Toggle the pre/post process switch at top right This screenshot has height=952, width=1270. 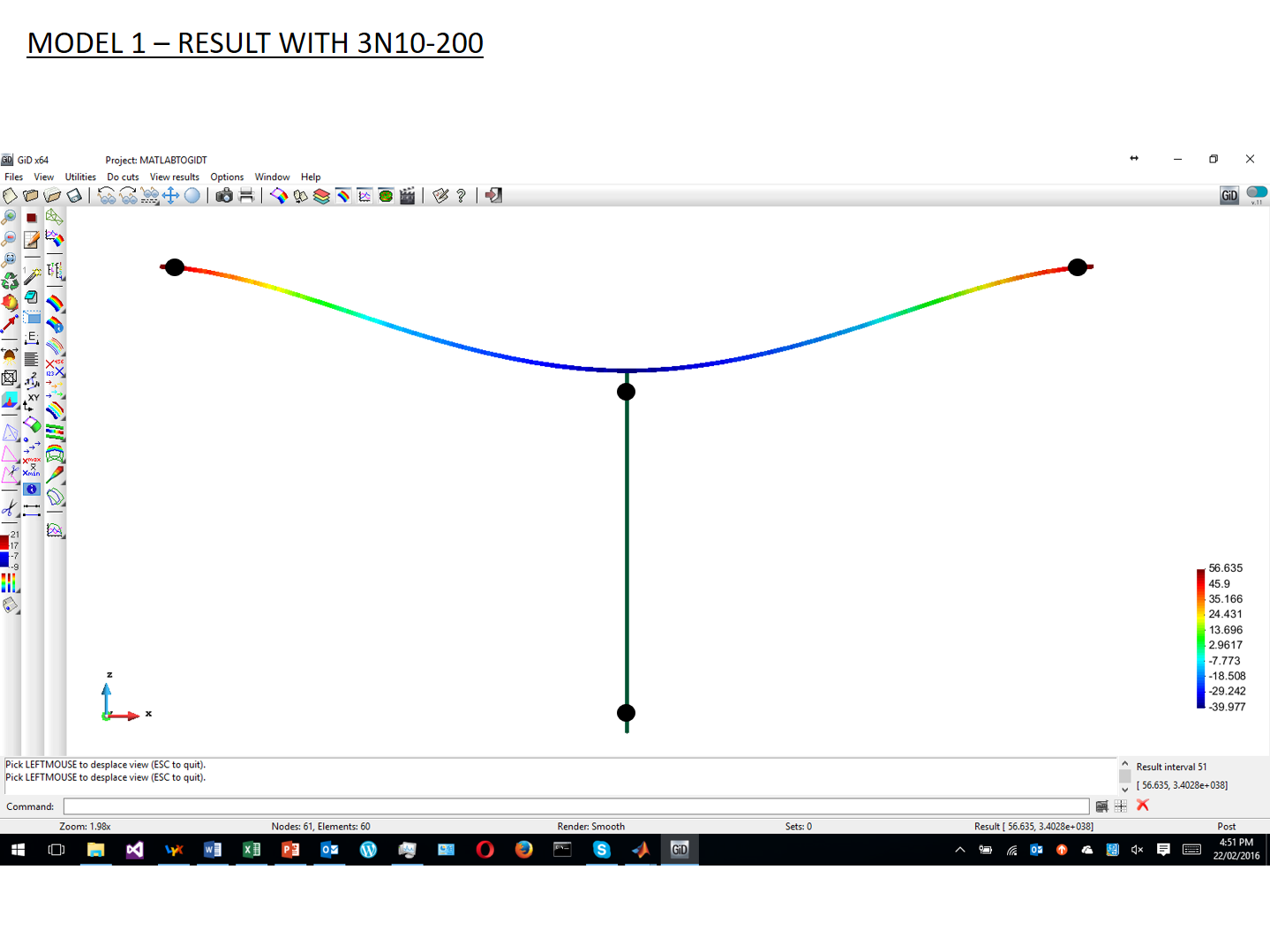(x=1257, y=193)
